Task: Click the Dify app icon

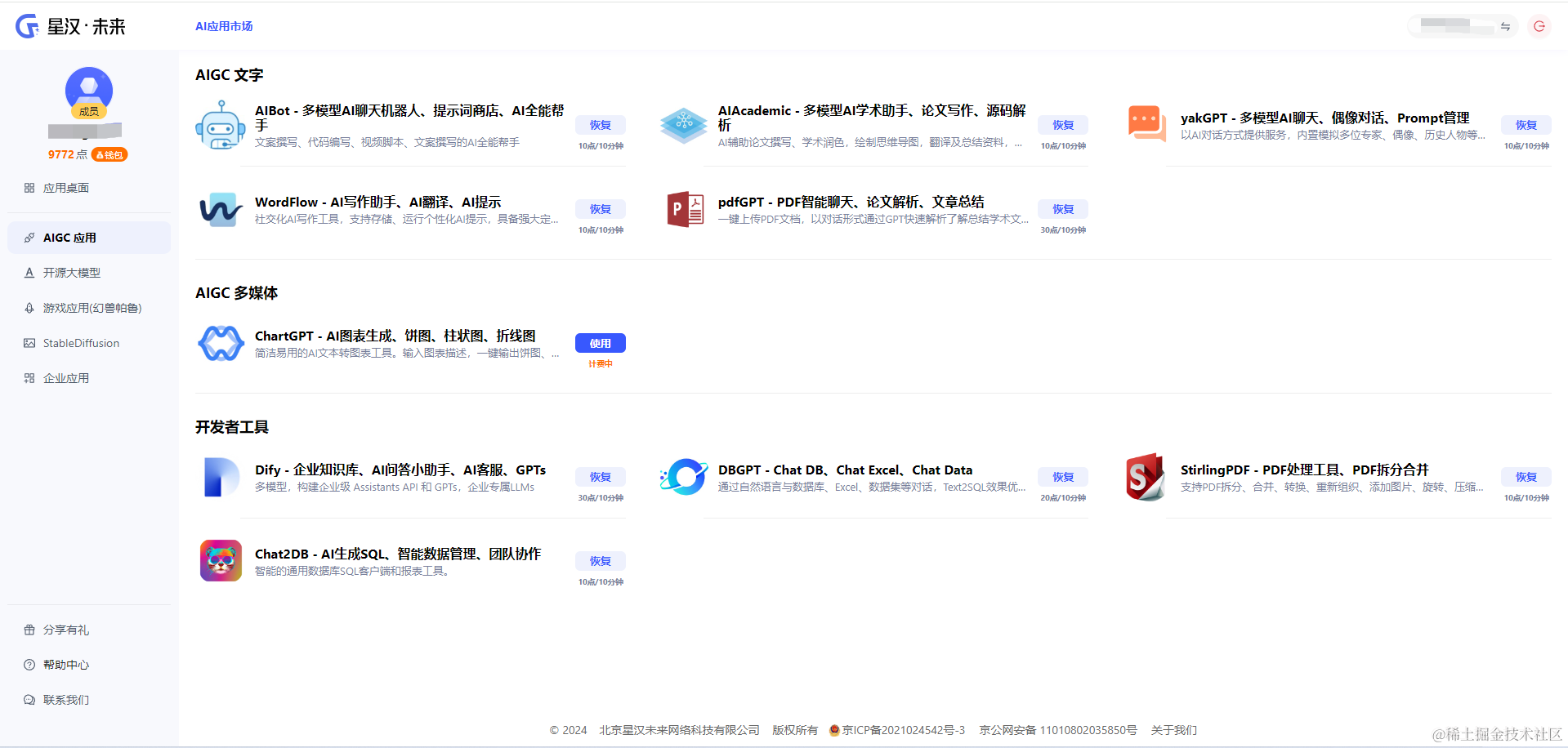Action: click(221, 477)
